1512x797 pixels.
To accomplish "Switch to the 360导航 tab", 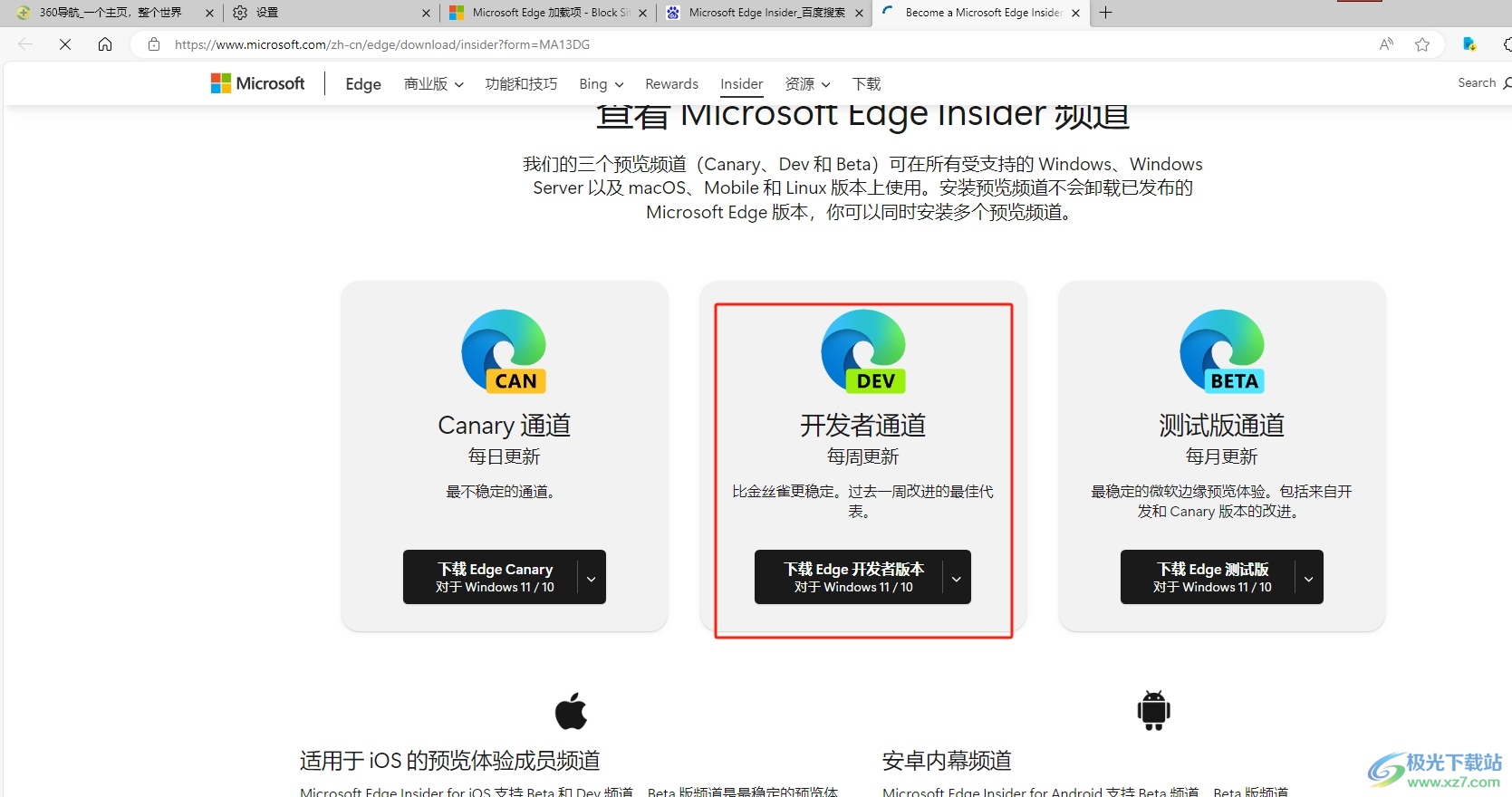I will [x=109, y=13].
